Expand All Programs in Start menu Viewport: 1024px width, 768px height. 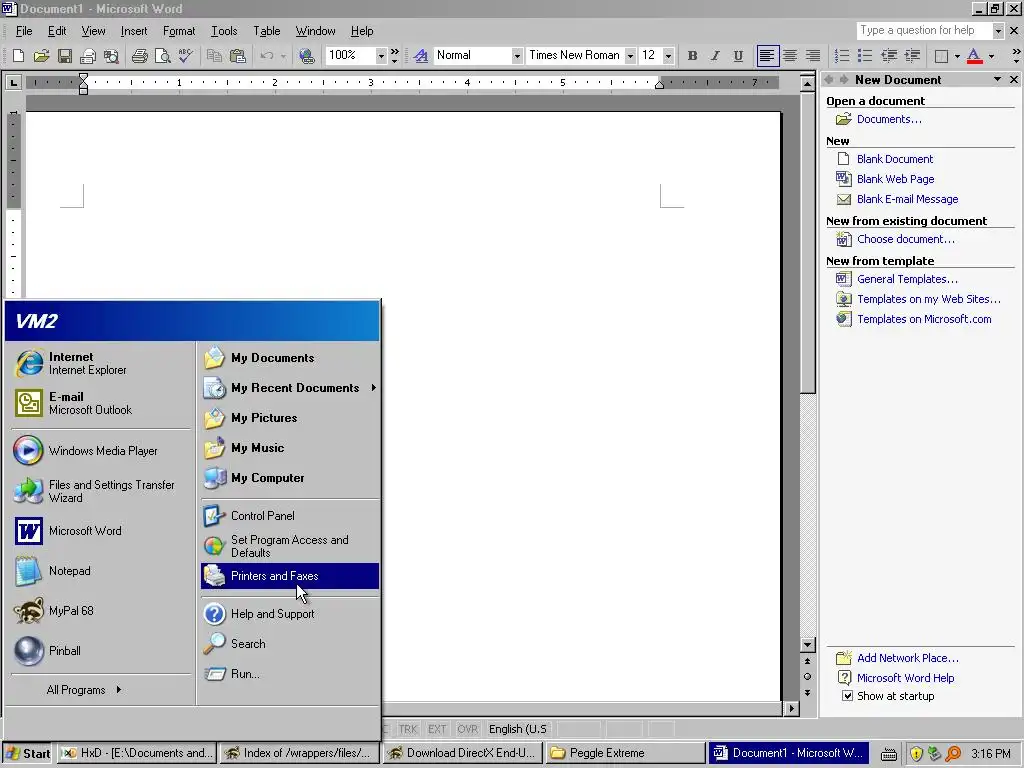tap(84, 690)
